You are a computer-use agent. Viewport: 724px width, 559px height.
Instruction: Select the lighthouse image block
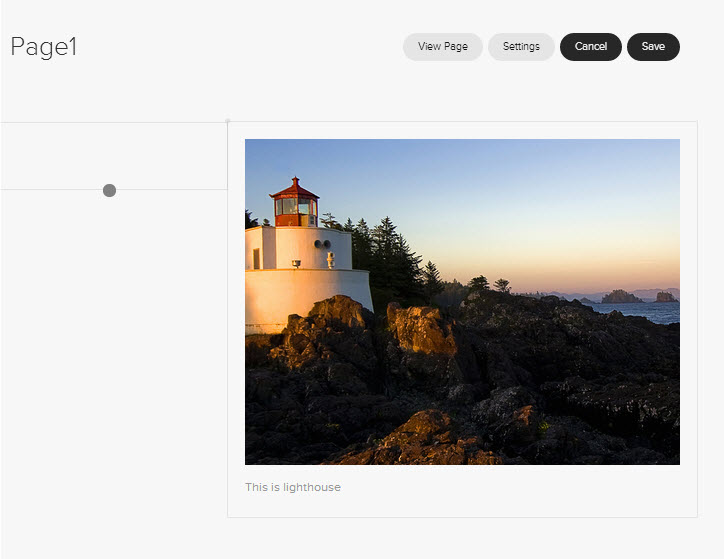pos(462,302)
